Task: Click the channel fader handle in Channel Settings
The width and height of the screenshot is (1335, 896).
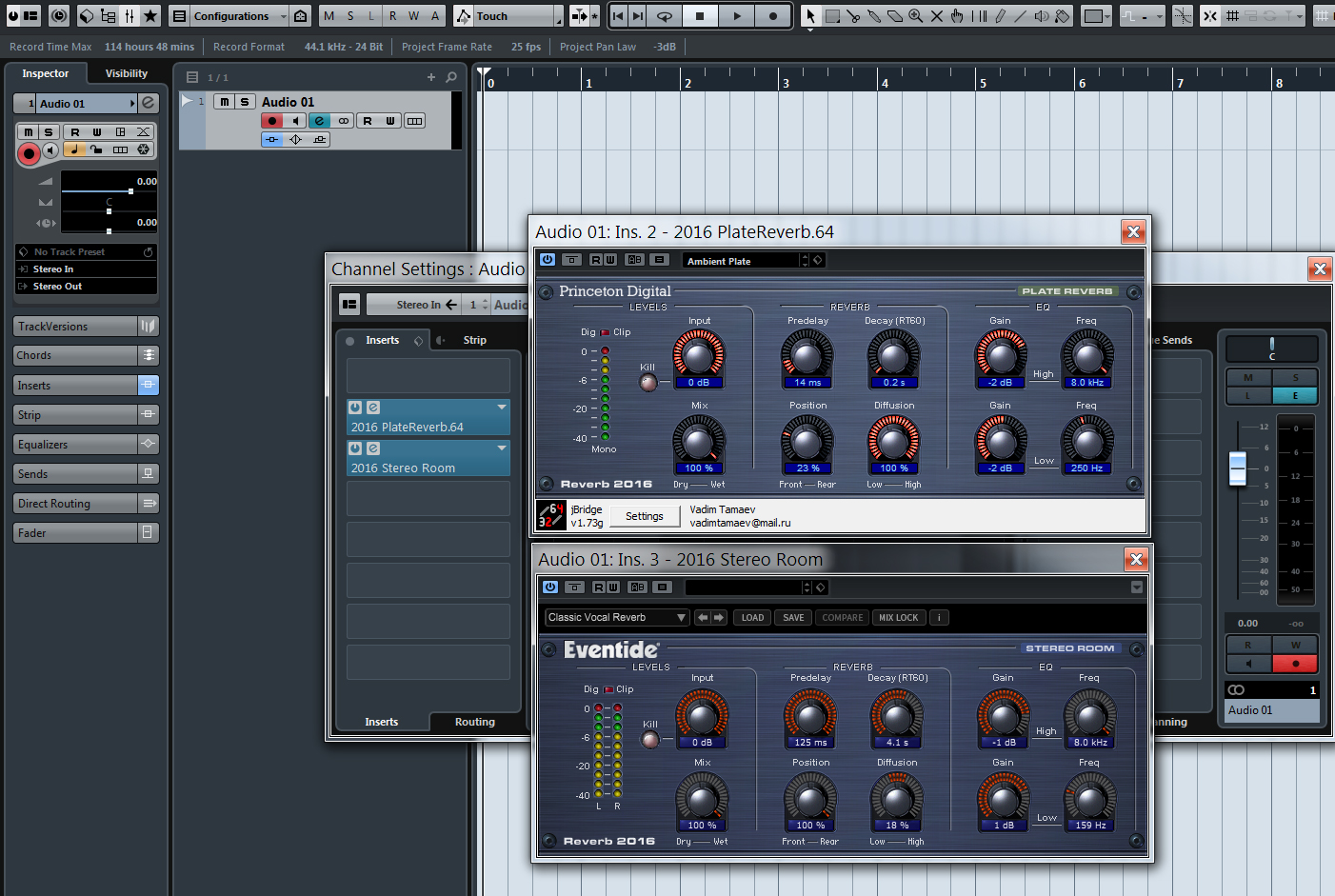Action: 1238,468
